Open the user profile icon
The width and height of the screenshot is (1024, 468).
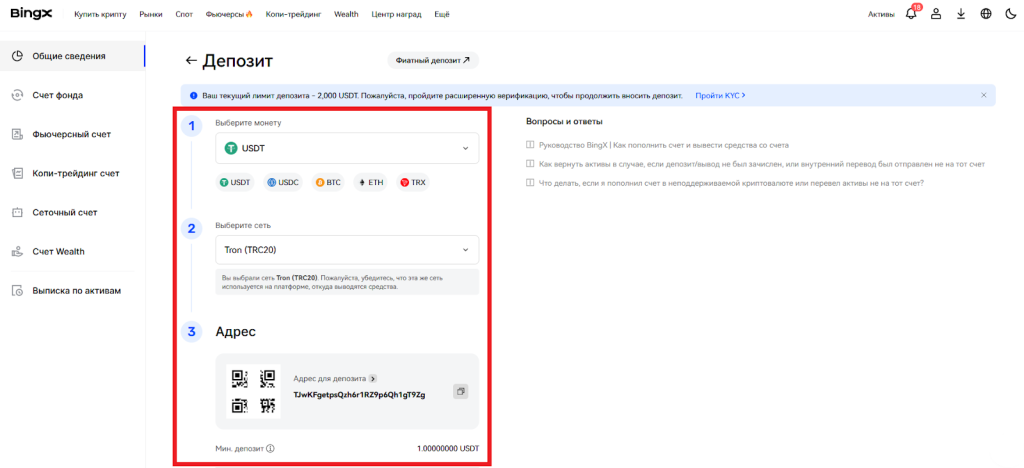click(x=936, y=14)
